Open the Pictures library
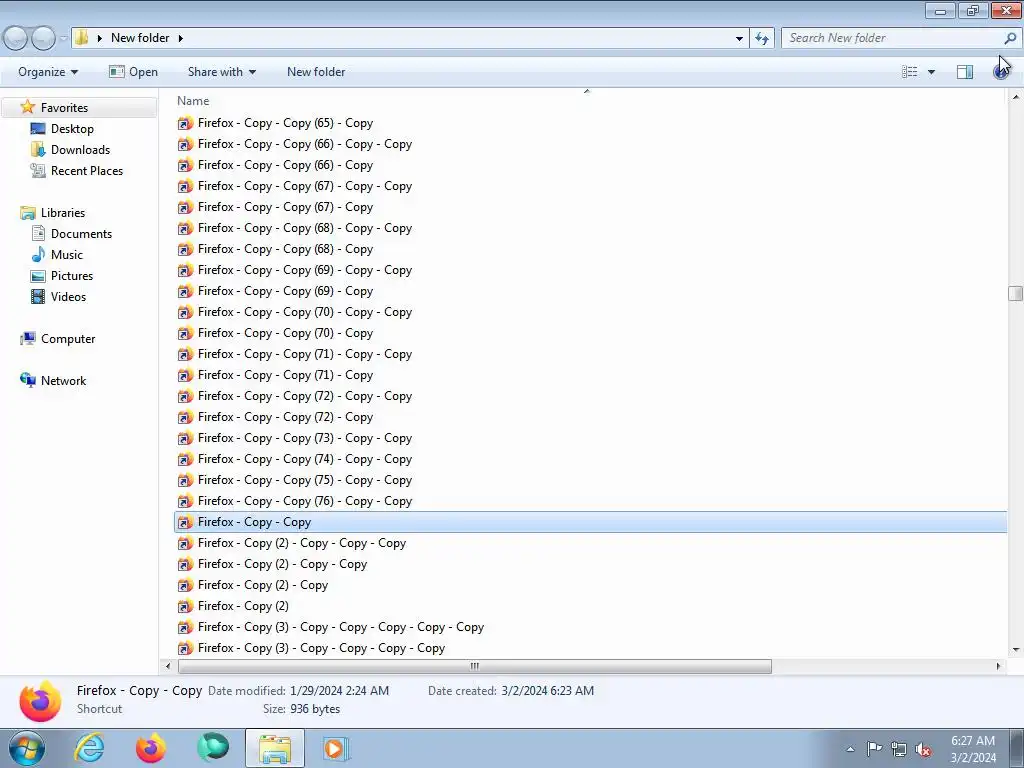 pos(71,276)
